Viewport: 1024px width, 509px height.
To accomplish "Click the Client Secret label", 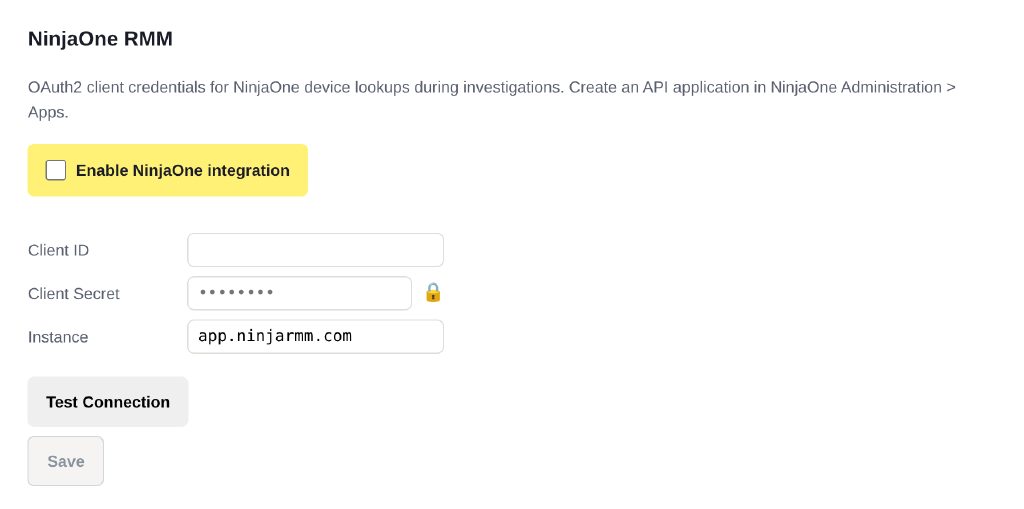I will pos(74,294).
